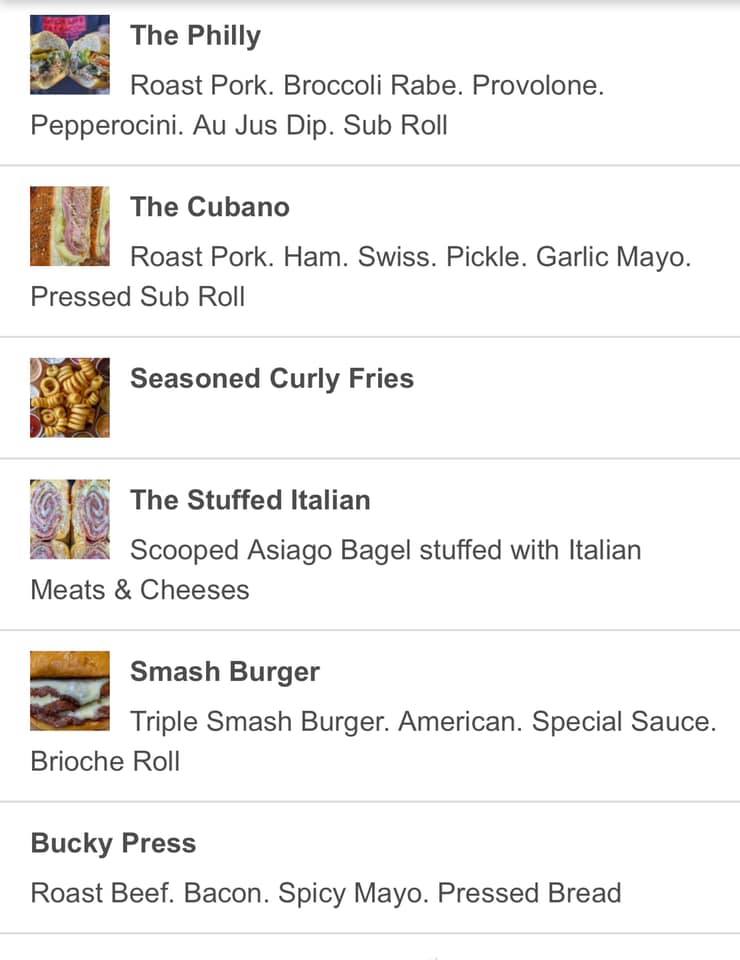Tap the Smash Burger title
Viewport: 740px width, 960px height.
225,671
